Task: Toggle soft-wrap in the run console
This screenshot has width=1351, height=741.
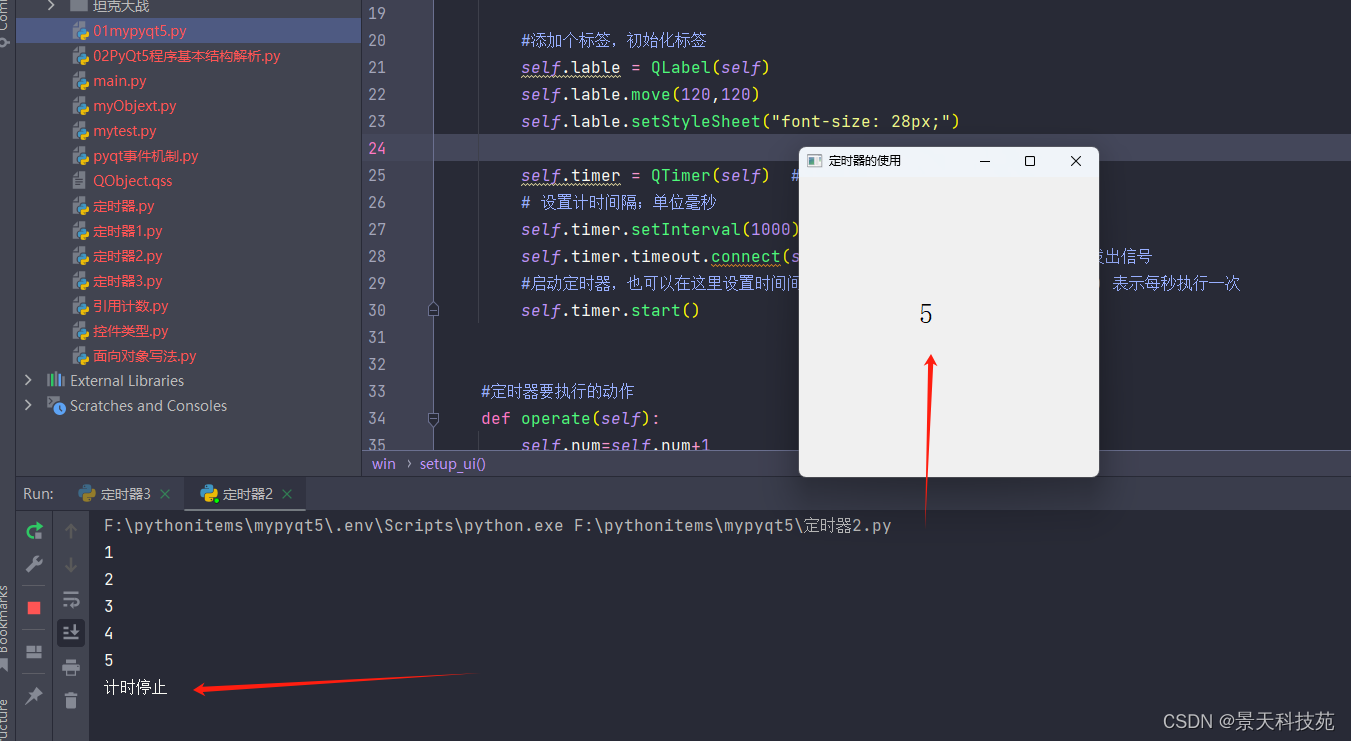Action: click(x=71, y=599)
